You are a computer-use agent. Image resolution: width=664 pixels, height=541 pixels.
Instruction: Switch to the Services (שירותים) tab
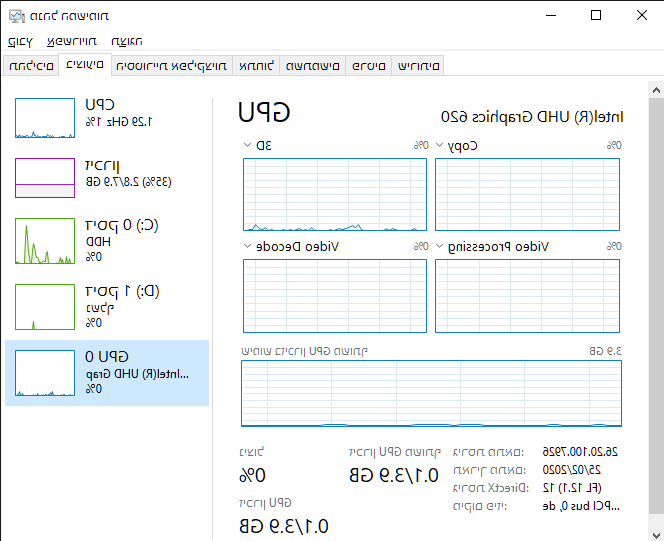pos(418,66)
